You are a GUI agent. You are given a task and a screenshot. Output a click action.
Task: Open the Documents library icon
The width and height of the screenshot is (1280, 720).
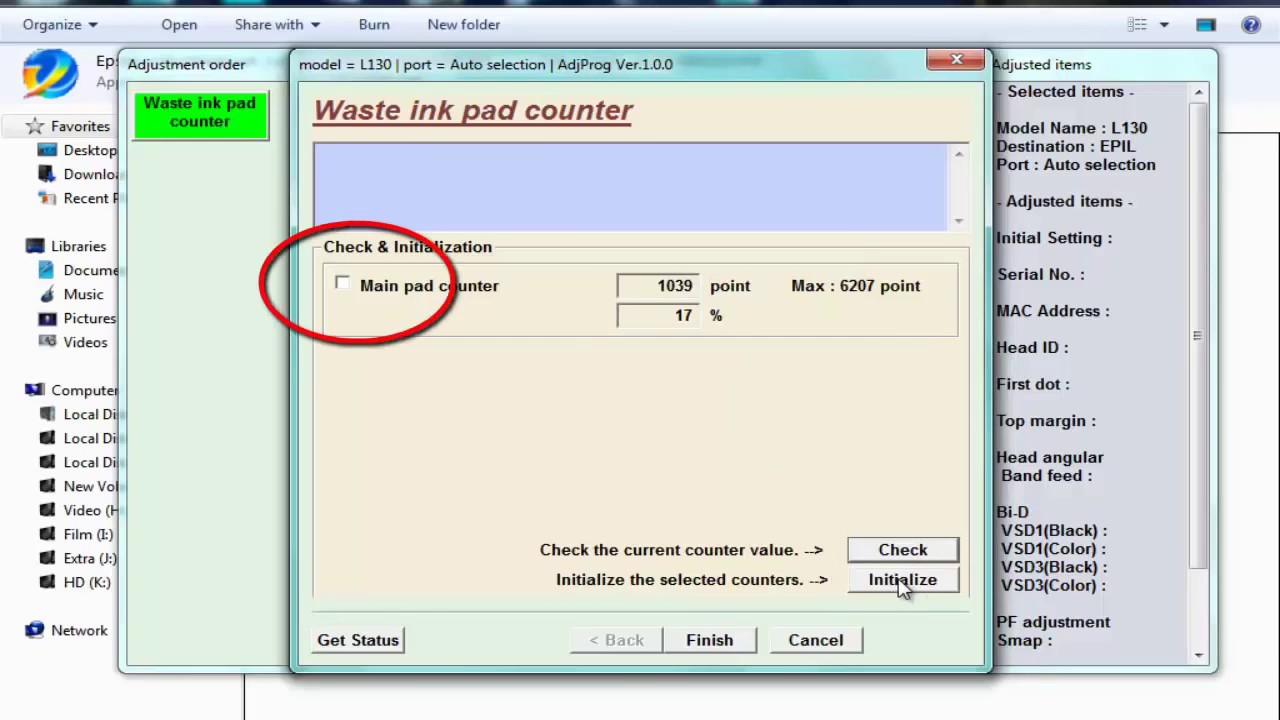[47, 270]
